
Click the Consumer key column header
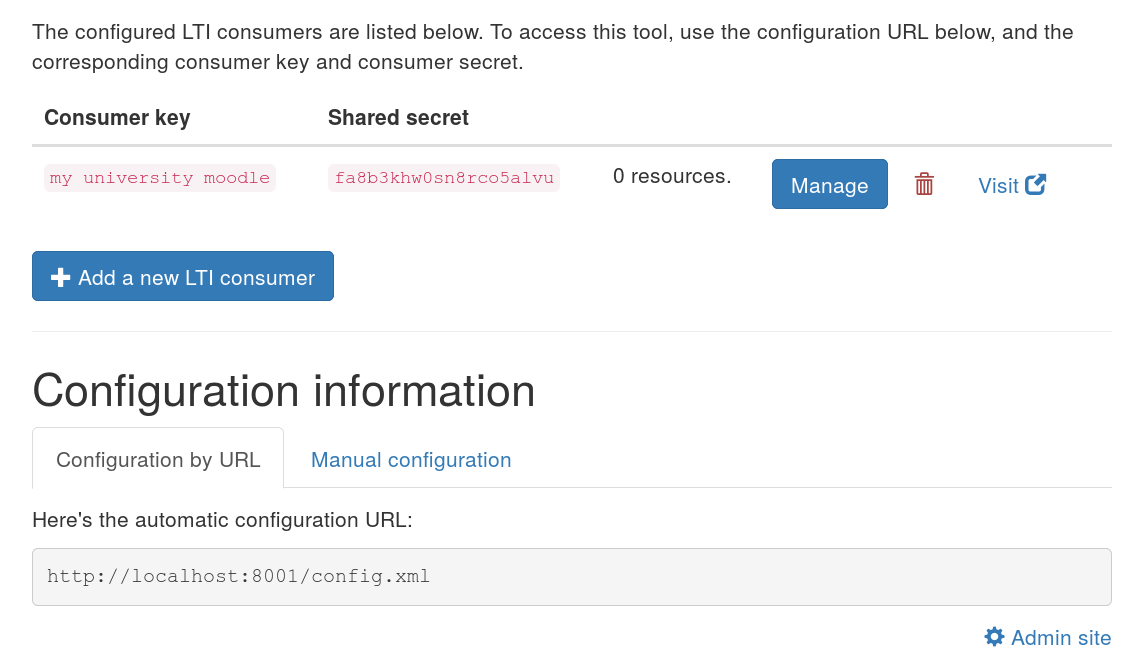[x=117, y=118]
